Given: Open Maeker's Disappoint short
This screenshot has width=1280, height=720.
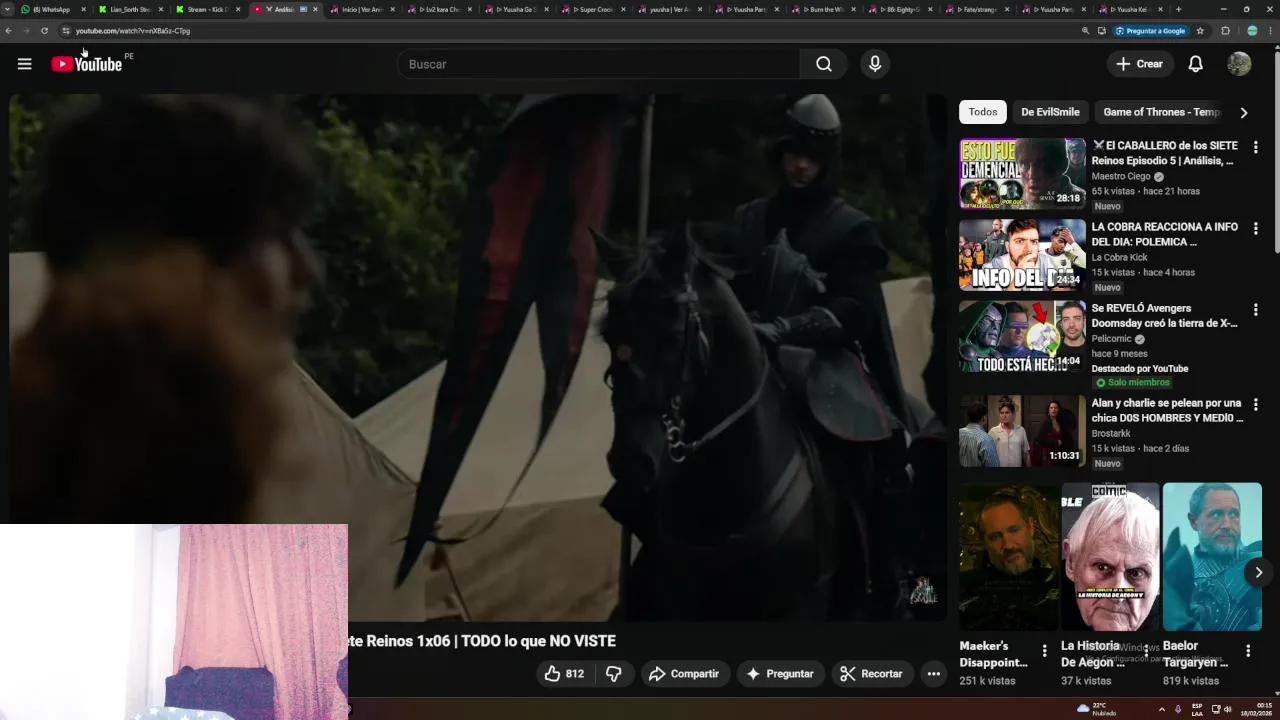Looking at the screenshot, I should [1008, 557].
